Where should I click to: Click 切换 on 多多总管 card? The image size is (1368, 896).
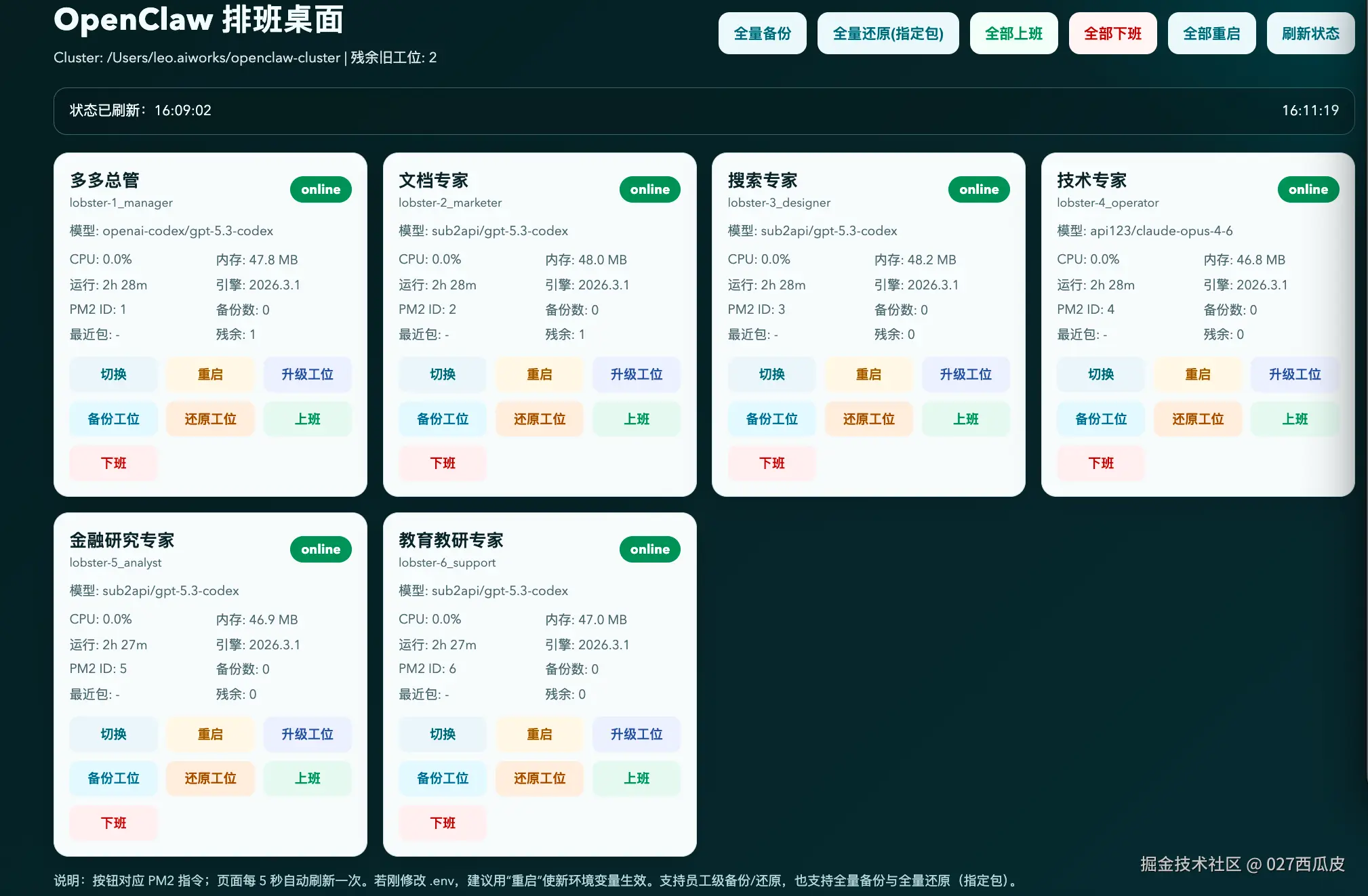[113, 374]
